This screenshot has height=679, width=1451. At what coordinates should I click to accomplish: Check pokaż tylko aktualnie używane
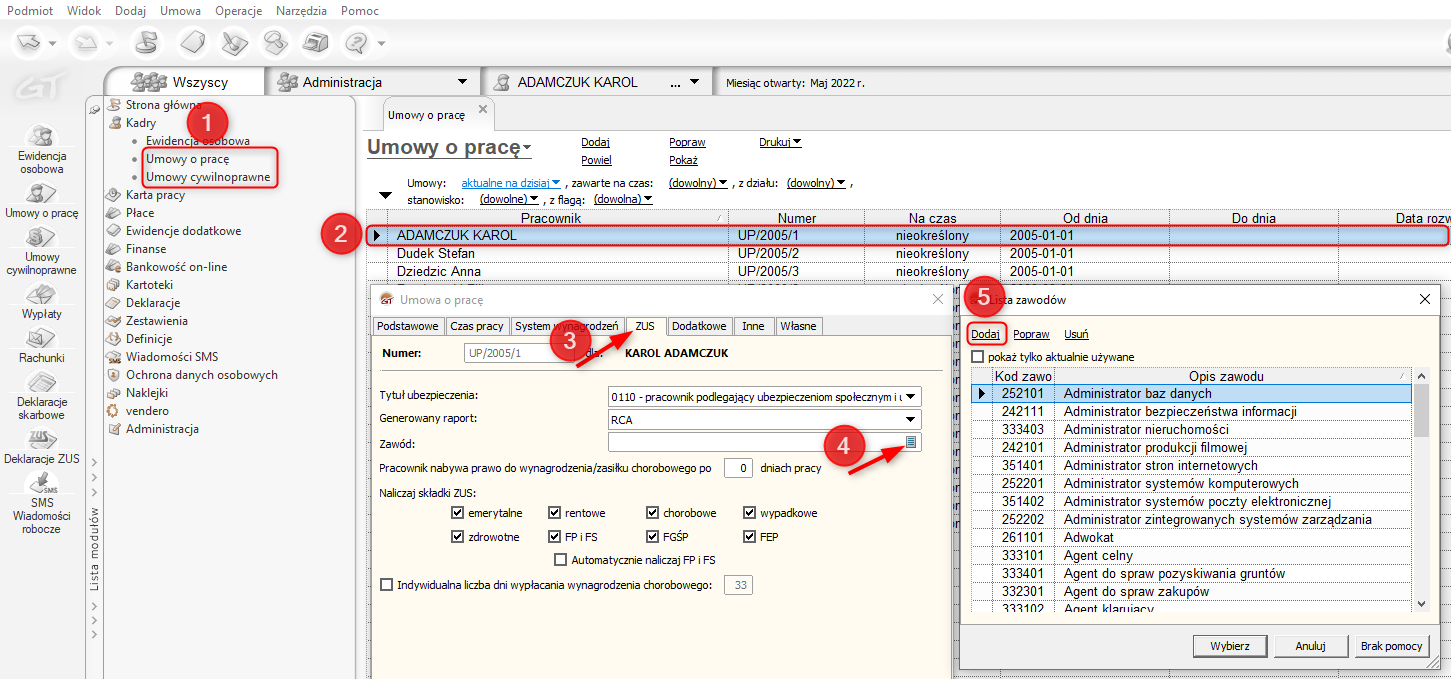[978, 357]
